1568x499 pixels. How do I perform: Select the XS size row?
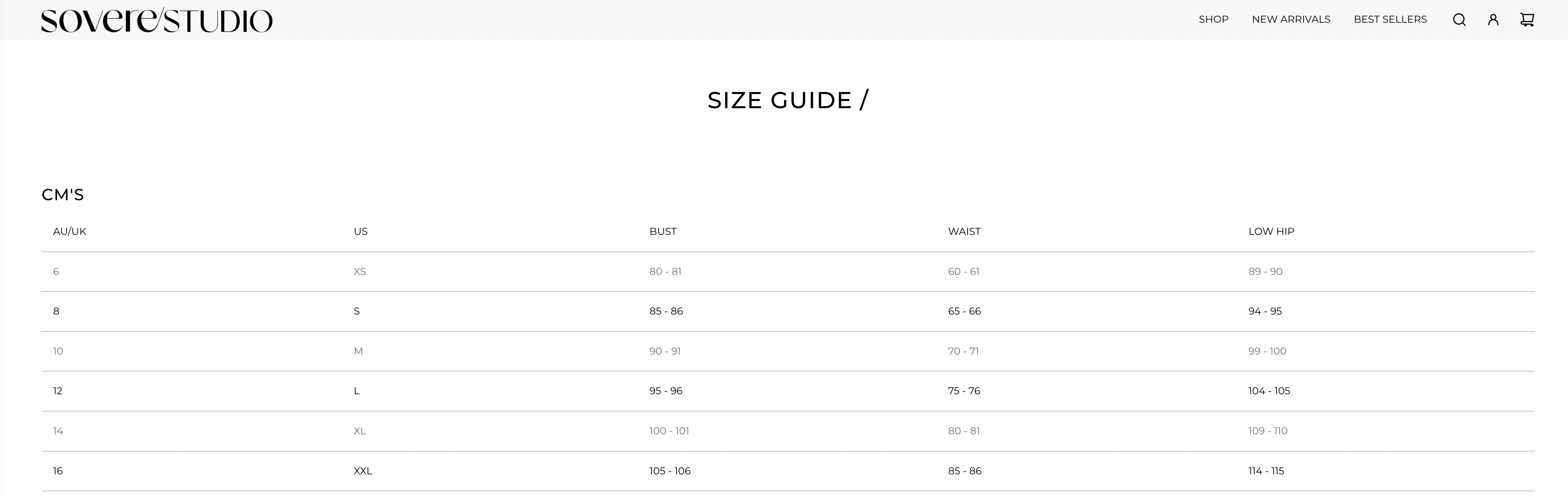(x=360, y=272)
